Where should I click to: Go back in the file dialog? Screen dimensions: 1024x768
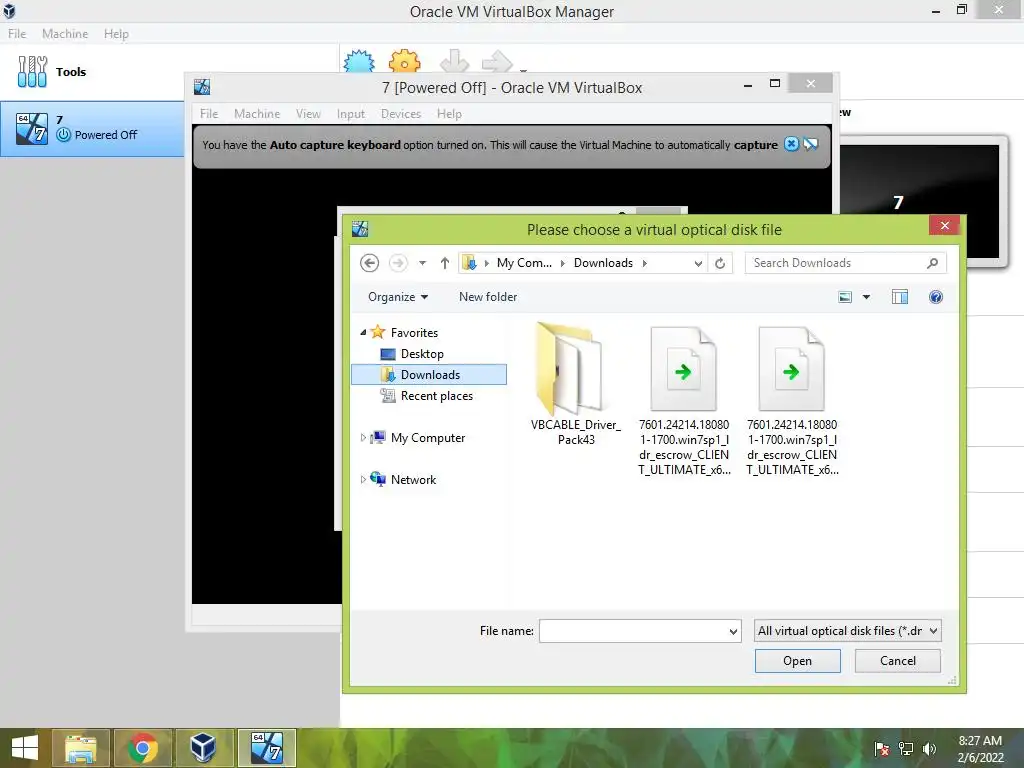(369, 263)
